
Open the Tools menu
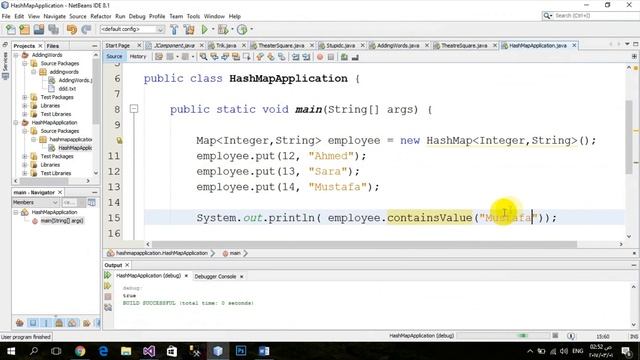click(193, 16)
